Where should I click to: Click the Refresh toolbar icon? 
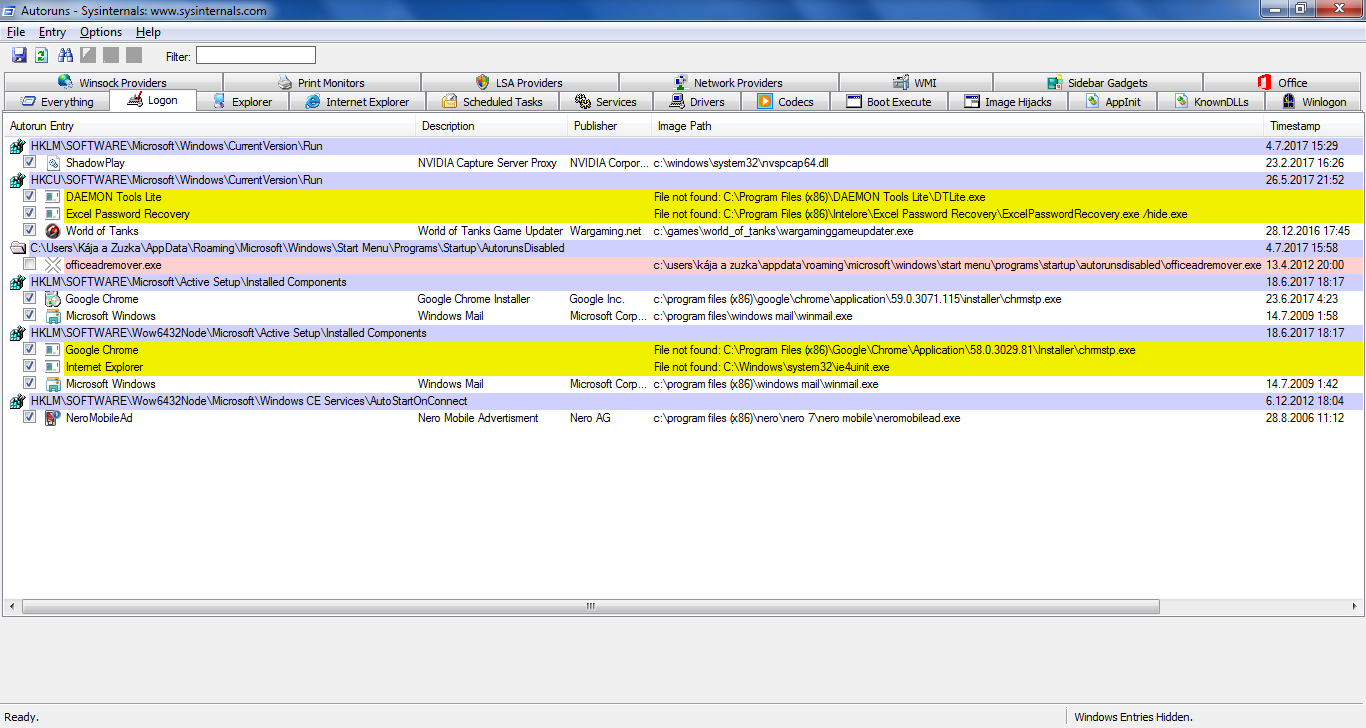point(42,55)
